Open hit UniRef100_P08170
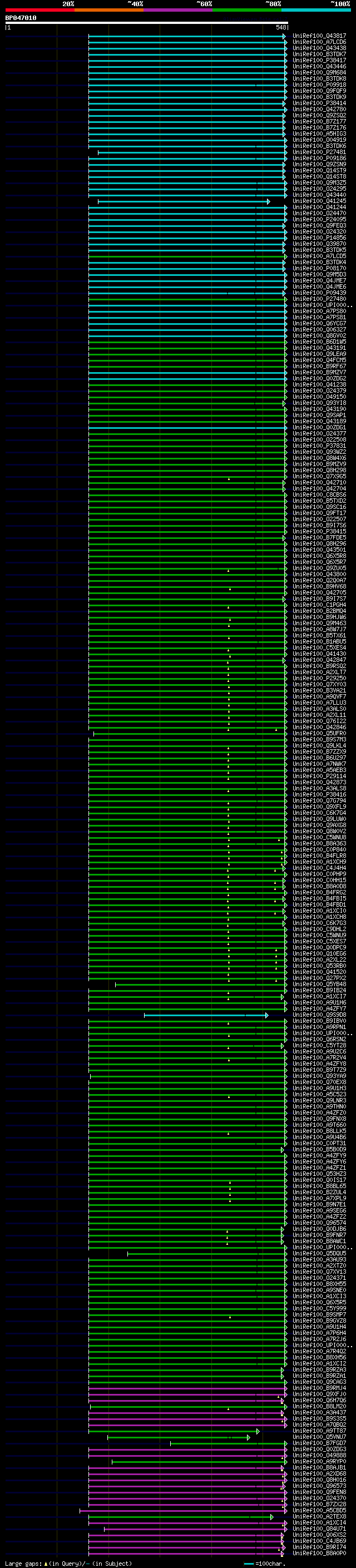Screen dimensions: 356x1568 point(319,269)
